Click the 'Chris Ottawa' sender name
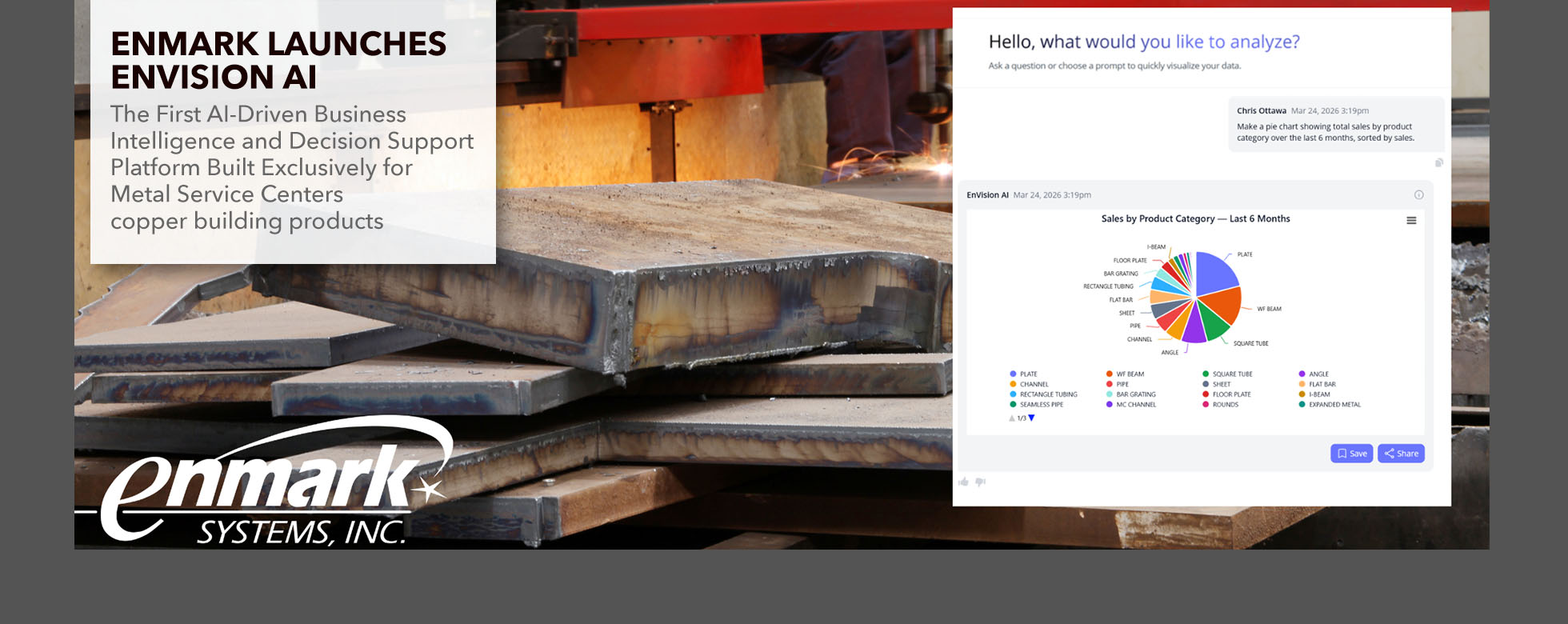The image size is (1568, 624). click(x=1262, y=111)
